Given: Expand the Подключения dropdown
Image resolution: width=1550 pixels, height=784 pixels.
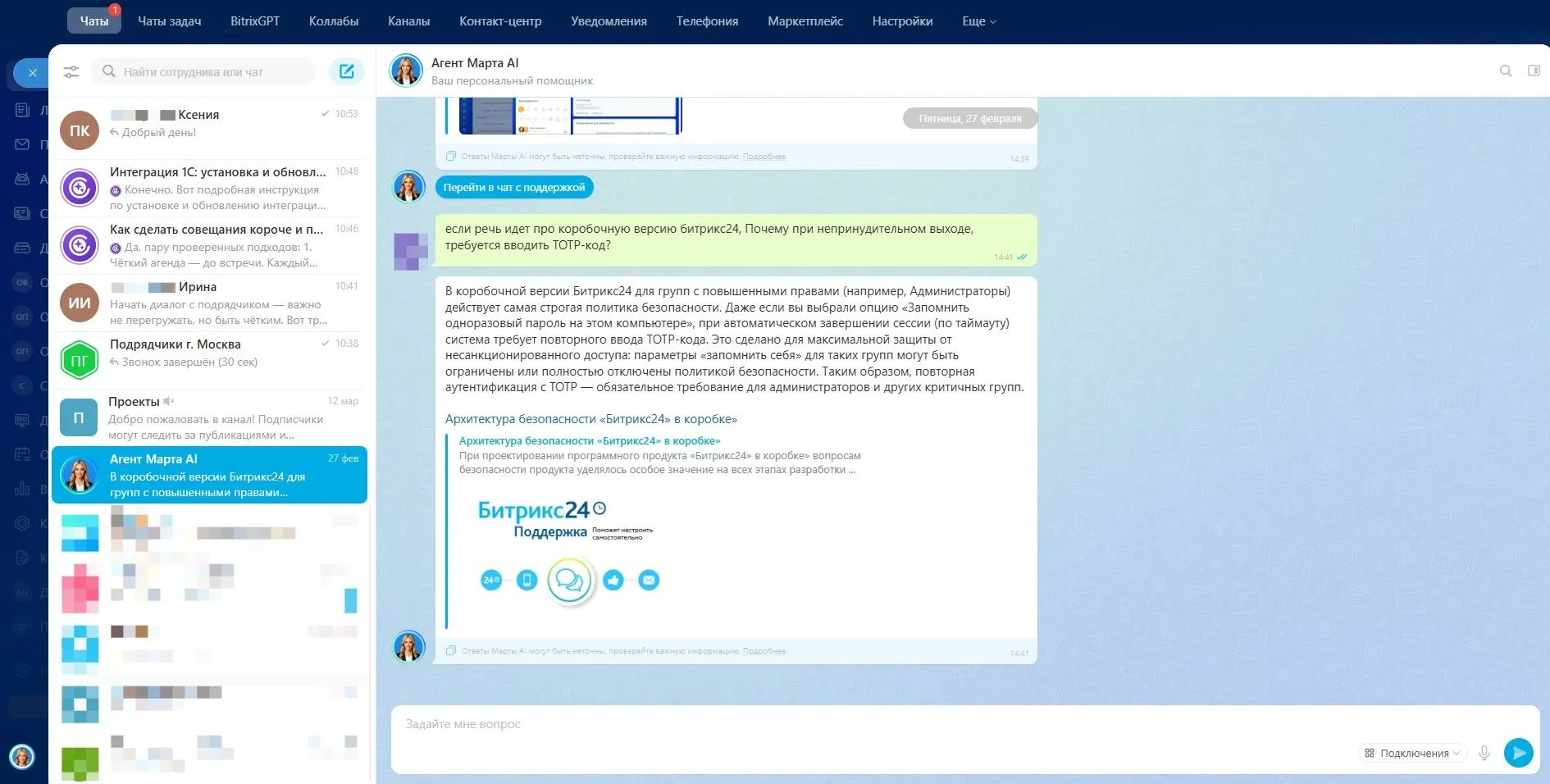Looking at the screenshot, I should pos(1412,753).
